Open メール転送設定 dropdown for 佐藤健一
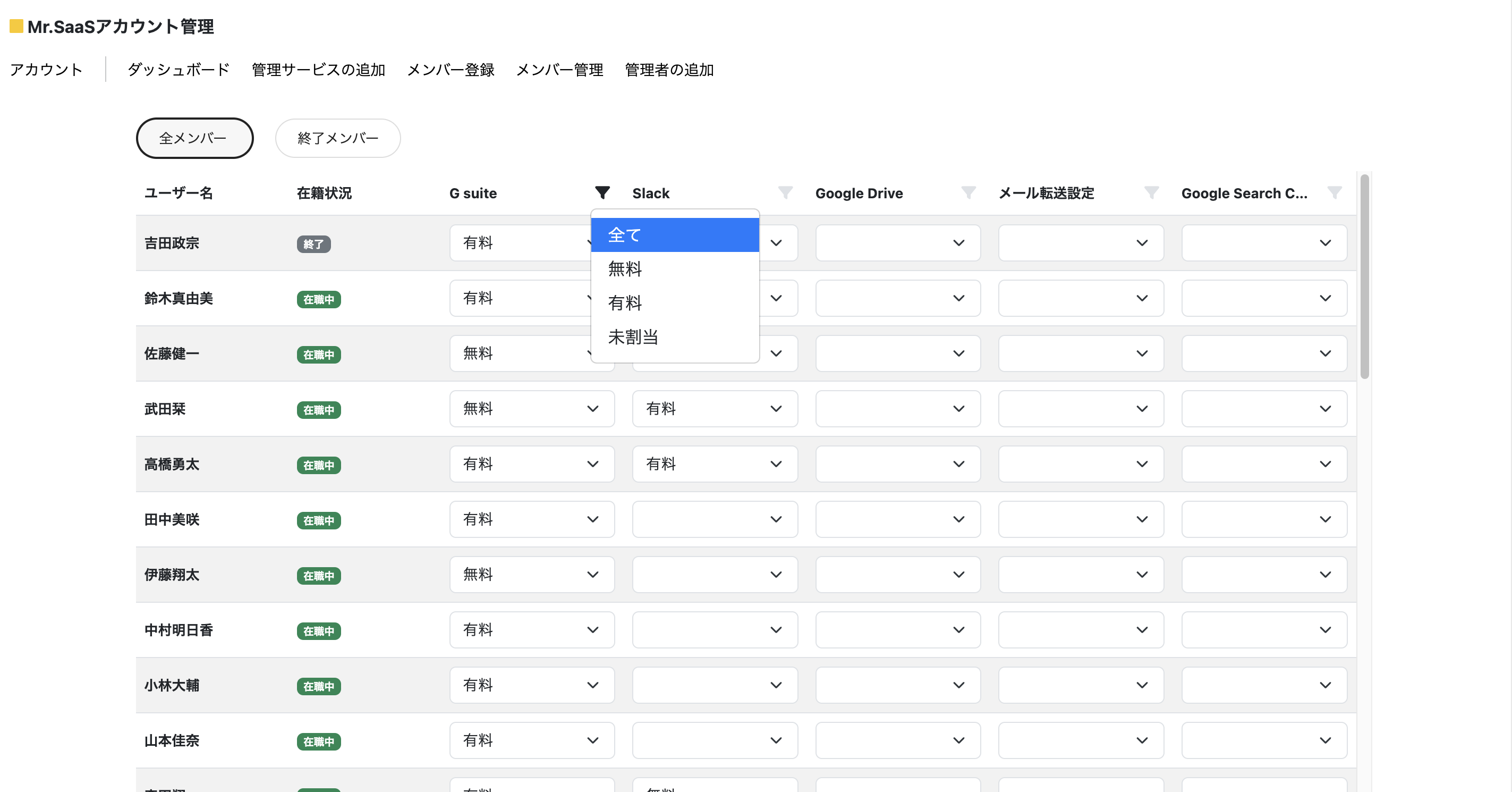 pyautogui.click(x=1081, y=353)
